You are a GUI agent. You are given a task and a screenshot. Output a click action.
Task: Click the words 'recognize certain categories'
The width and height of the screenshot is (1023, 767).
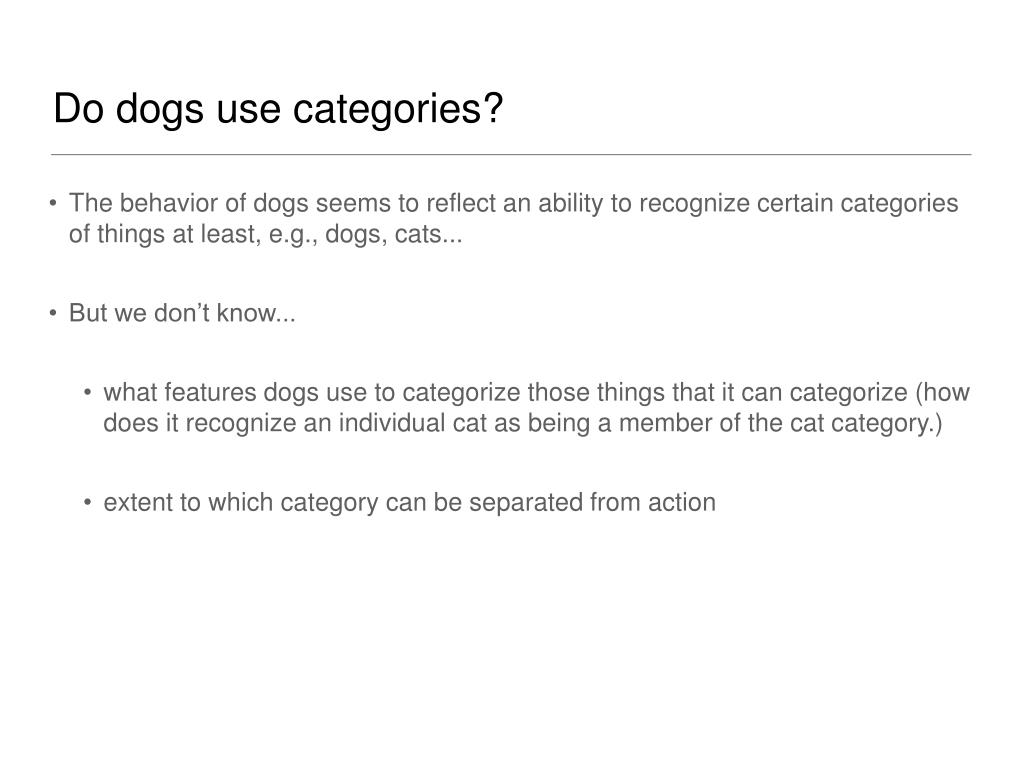tap(799, 203)
